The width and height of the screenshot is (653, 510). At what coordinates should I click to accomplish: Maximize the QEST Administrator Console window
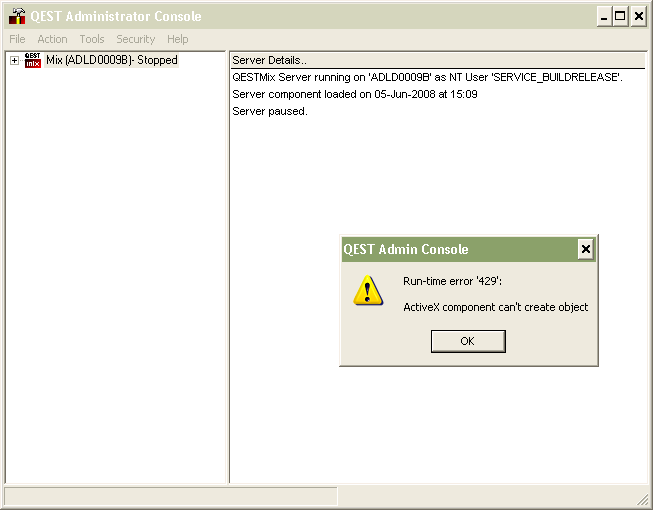coord(620,16)
